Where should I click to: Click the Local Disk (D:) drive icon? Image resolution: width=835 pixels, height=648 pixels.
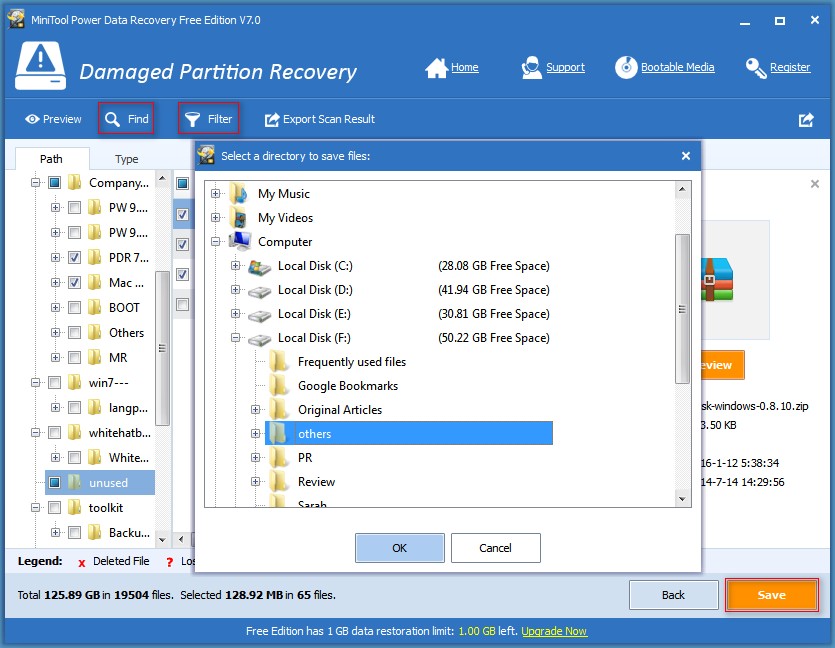click(259, 291)
